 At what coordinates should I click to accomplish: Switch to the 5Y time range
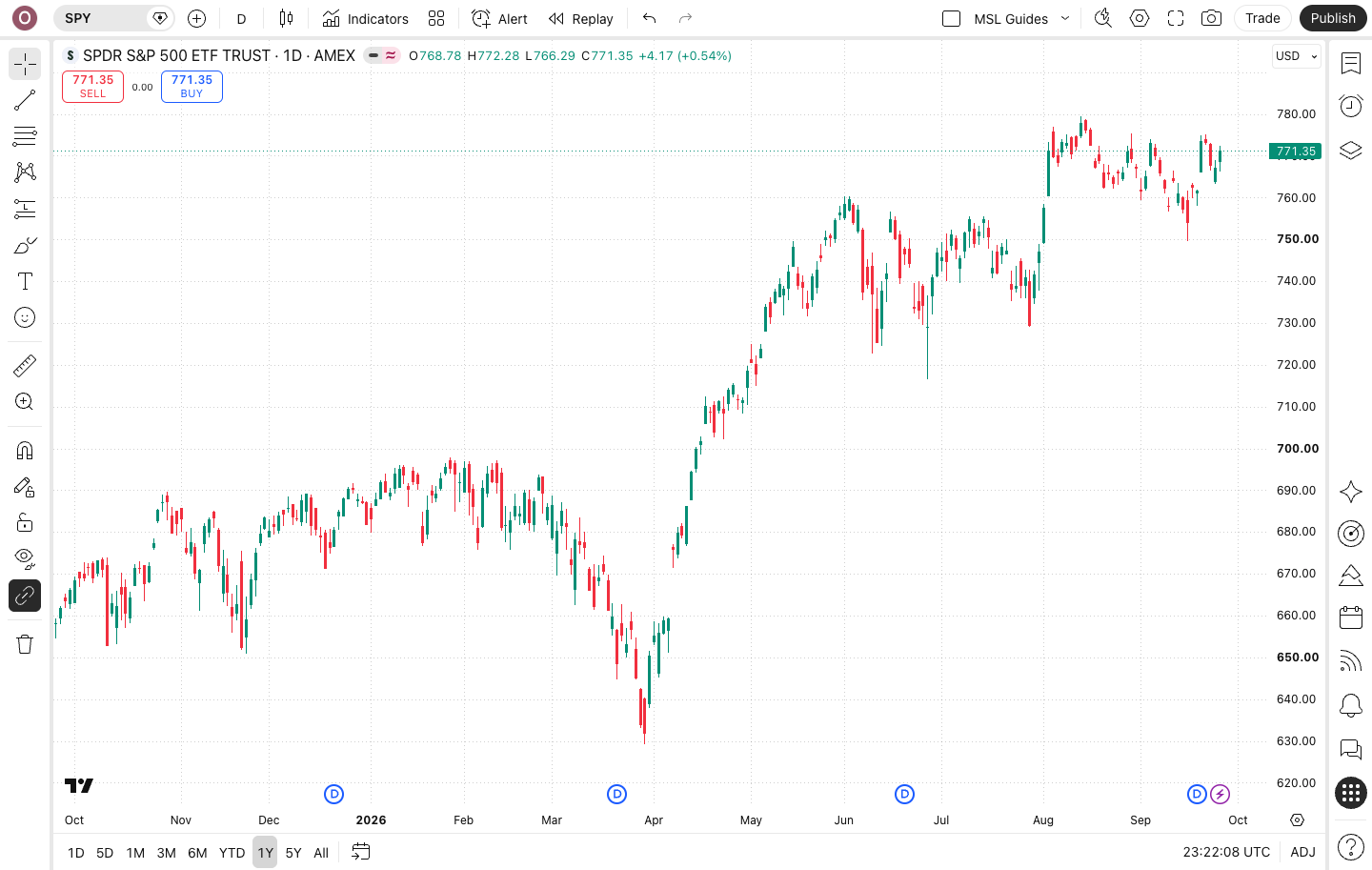[x=293, y=853]
